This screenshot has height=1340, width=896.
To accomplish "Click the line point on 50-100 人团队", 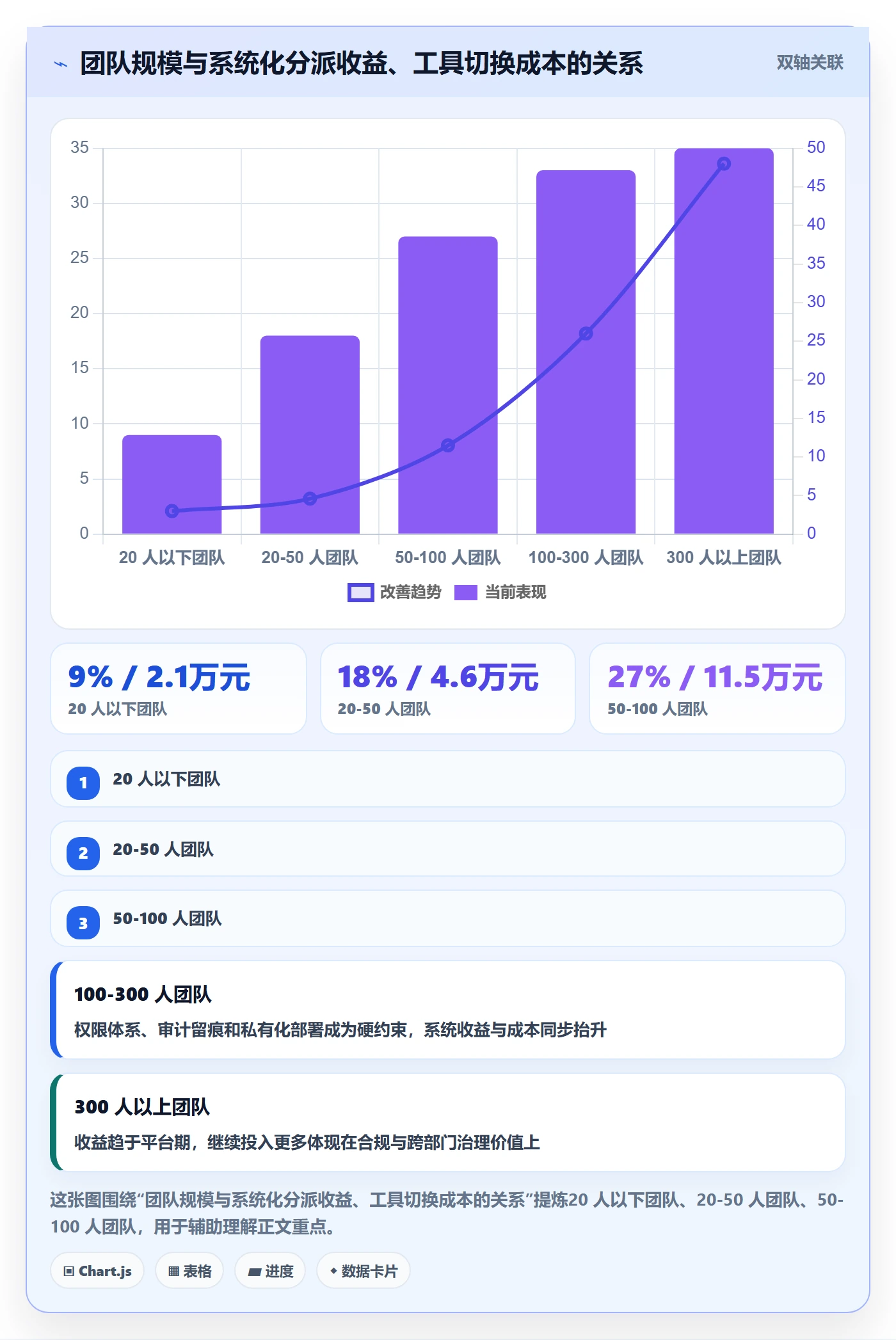I will (x=448, y=445).
